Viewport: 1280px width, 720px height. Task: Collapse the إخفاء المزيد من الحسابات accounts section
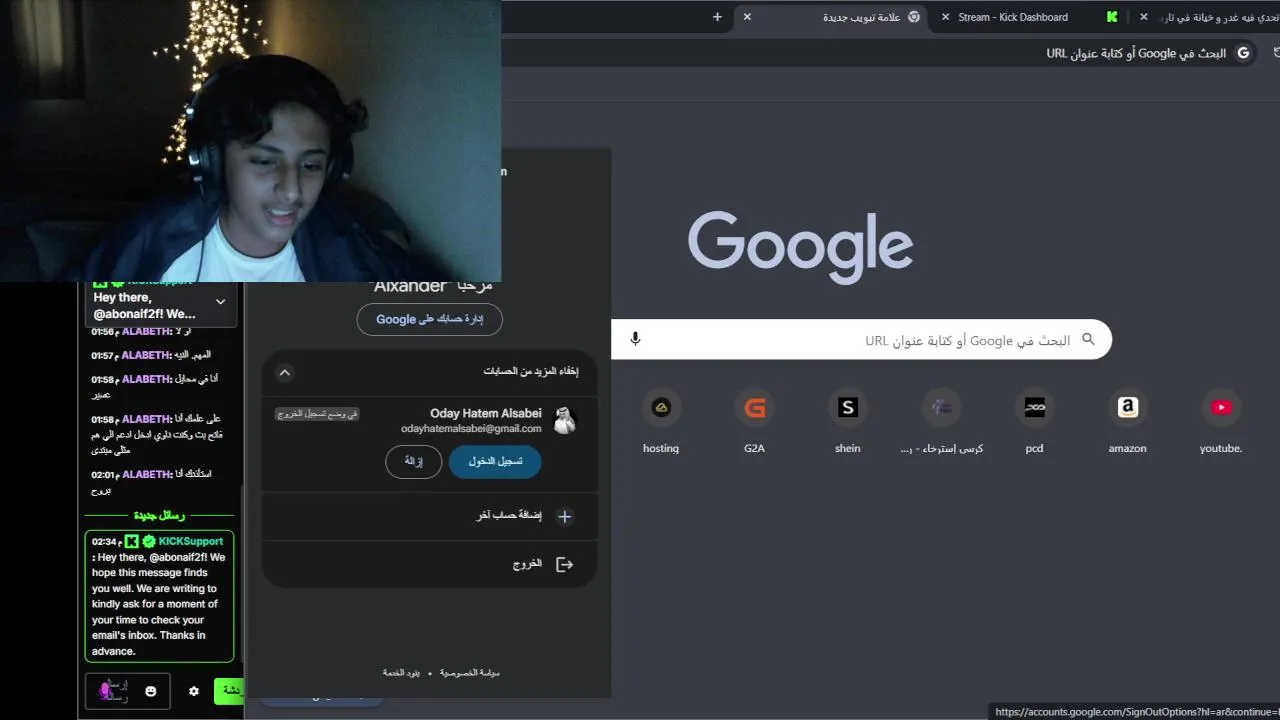coord(285,372)
